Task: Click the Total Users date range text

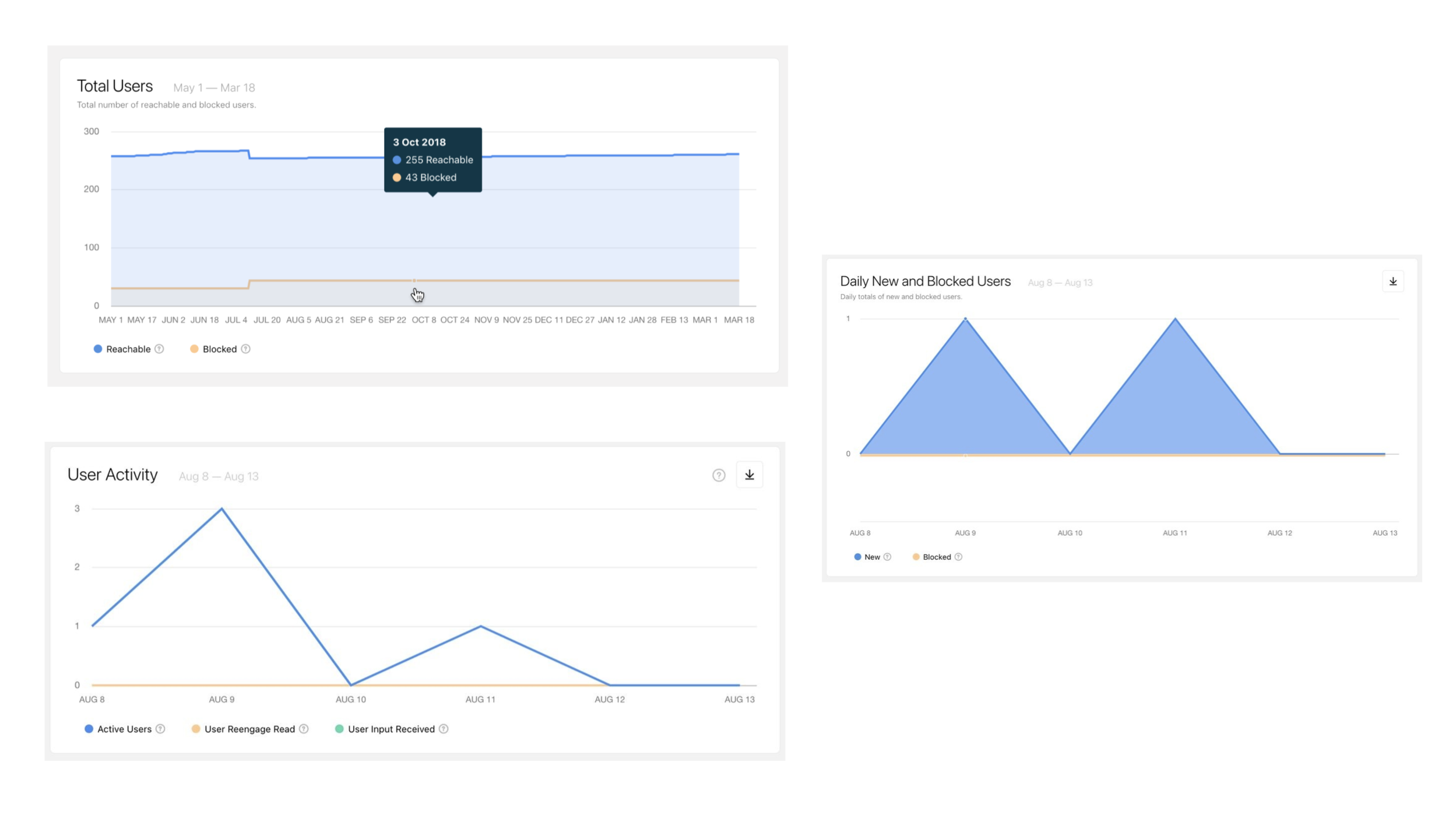Action: 214,88
